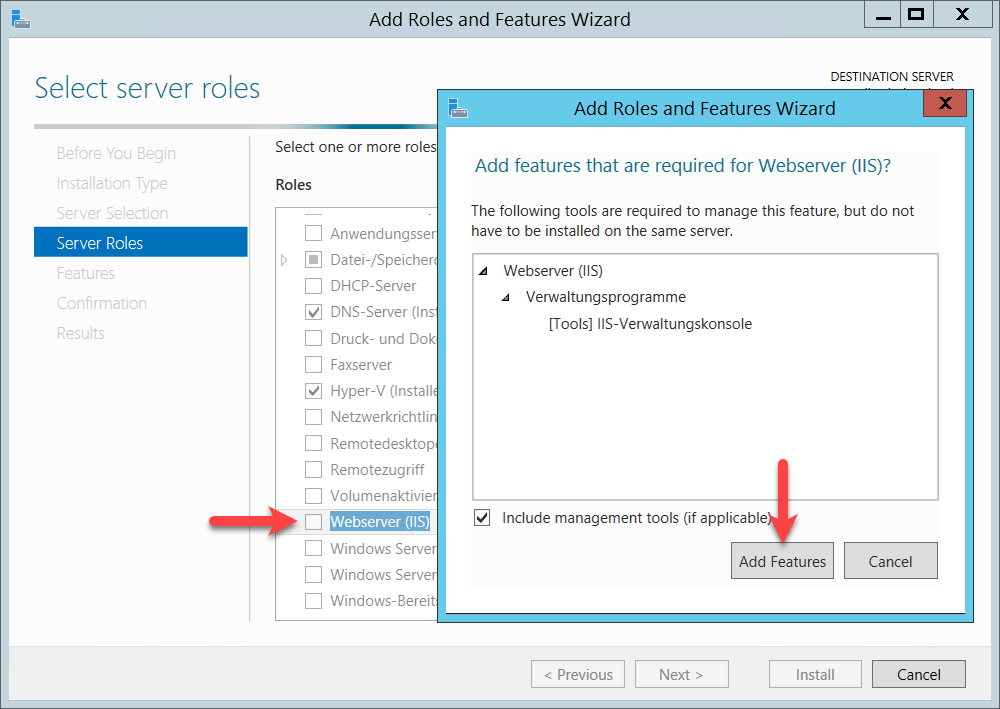Cancel the main wizard

coord(918,675)
